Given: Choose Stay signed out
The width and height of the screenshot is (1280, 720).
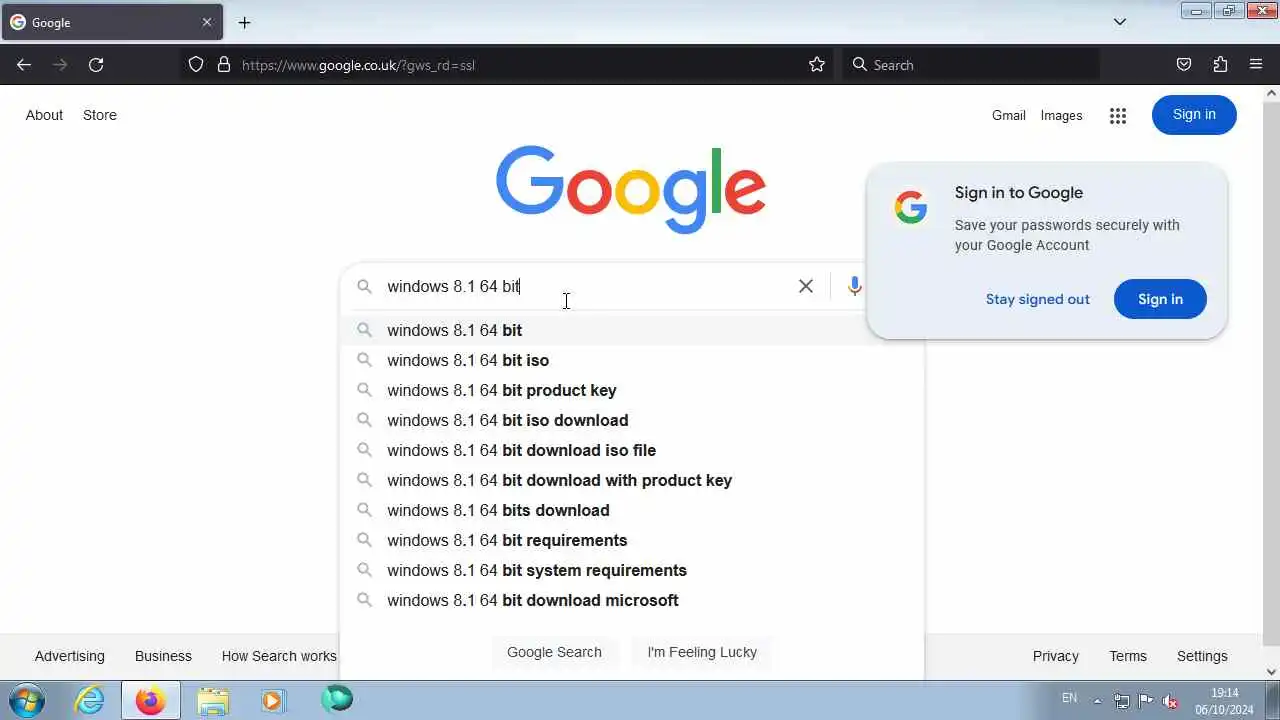Looking at the screenshot, I should coord(1038,299).
